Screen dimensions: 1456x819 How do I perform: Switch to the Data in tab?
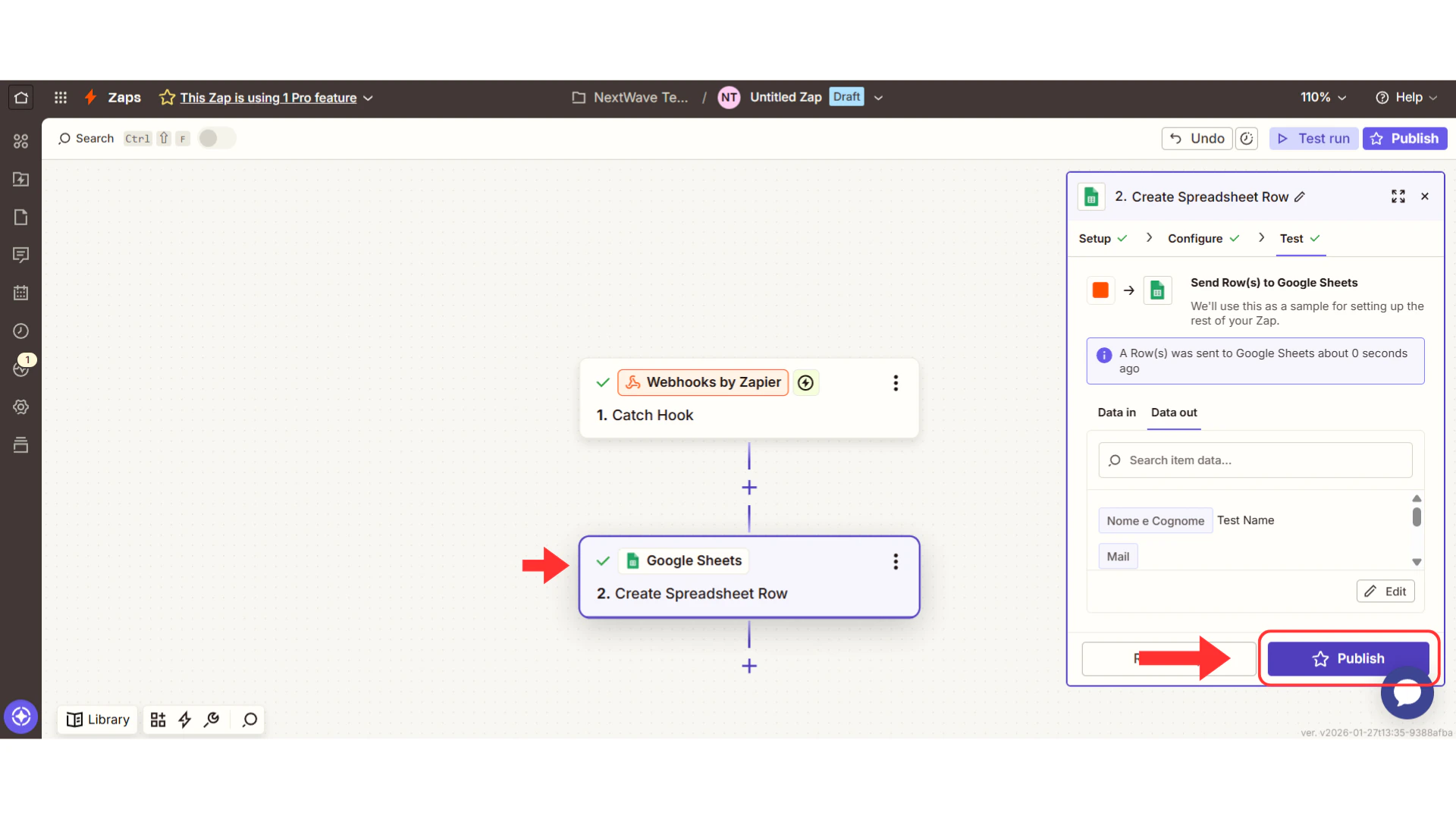(x=1116, y=413)
